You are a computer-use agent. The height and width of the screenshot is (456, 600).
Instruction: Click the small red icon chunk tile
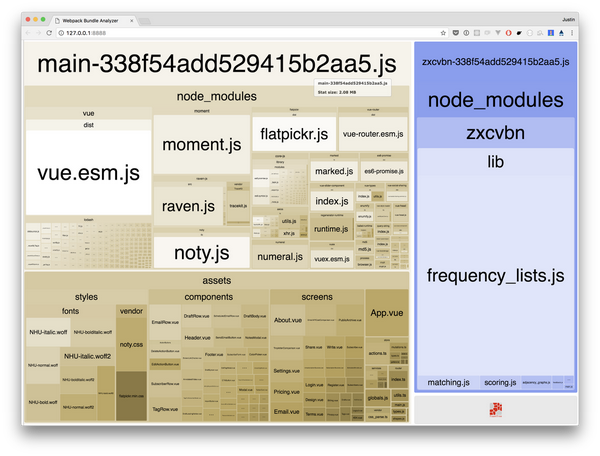[496, 409]
